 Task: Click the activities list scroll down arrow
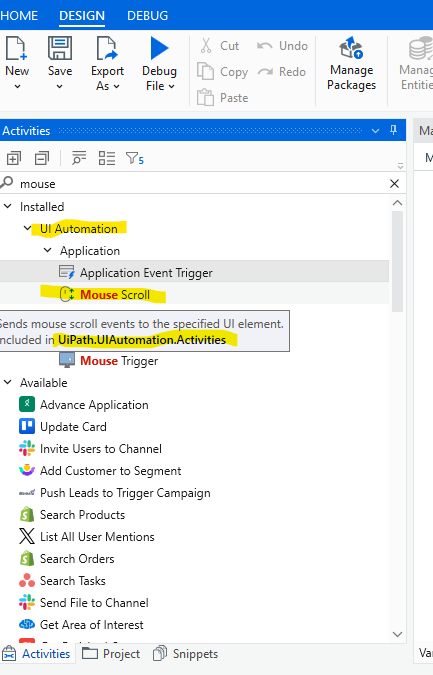397,634
